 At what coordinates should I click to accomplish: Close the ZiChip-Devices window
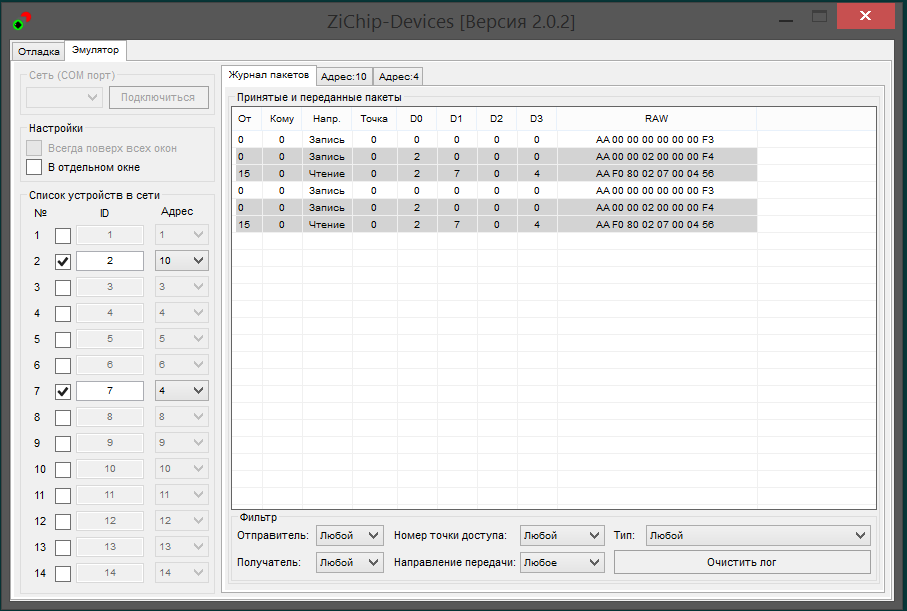pyautogui.click(x=865, y=17)
